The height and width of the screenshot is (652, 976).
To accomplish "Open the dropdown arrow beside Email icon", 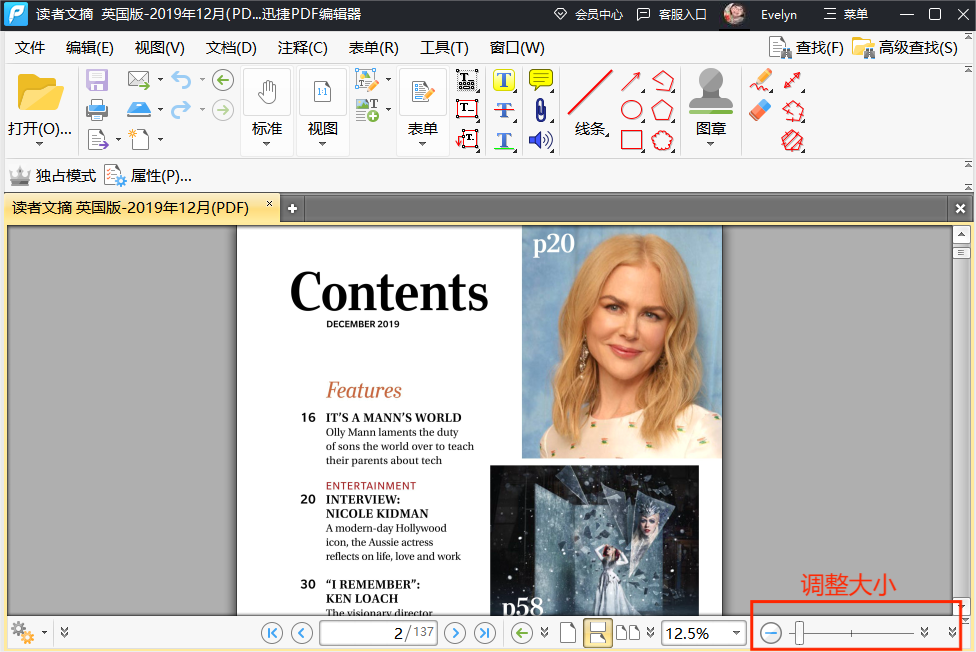I will (x=160, y=80).
